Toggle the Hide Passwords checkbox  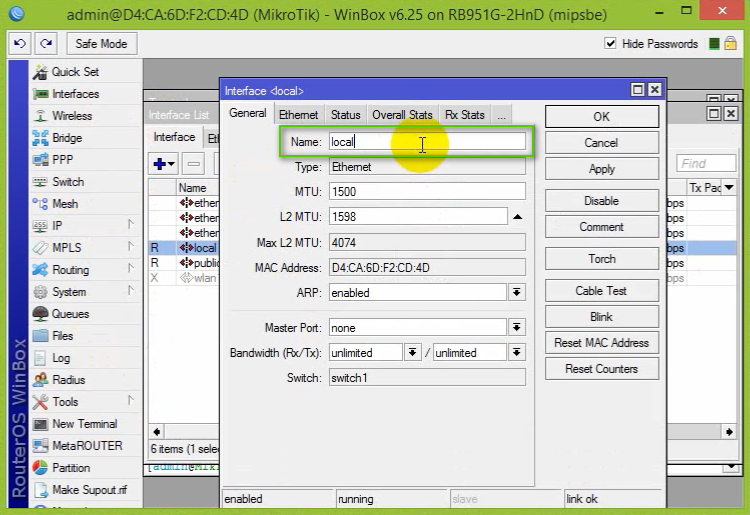click(610, 44)
